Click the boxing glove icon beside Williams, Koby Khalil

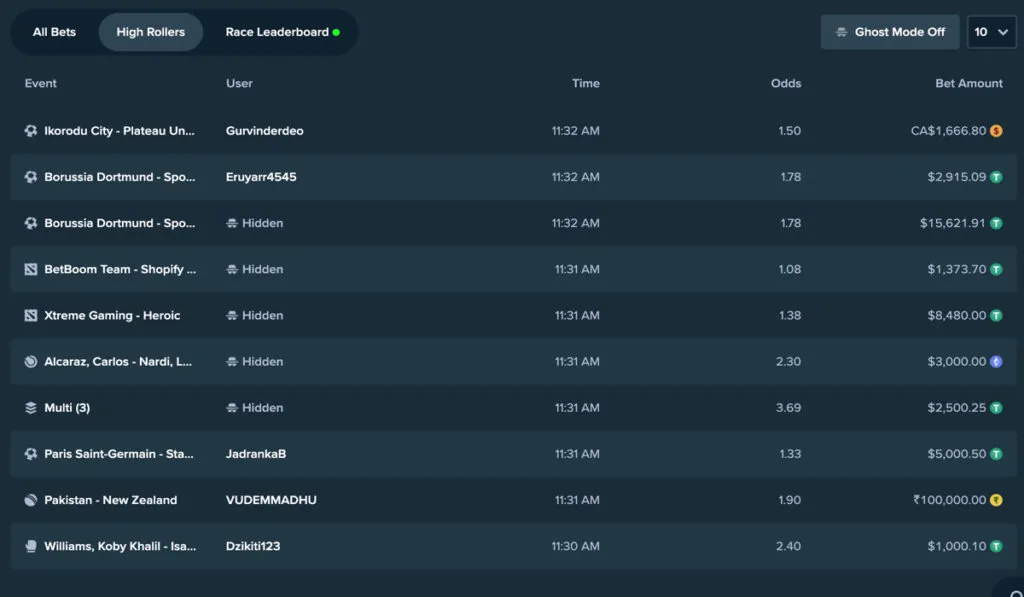(31, 546)
